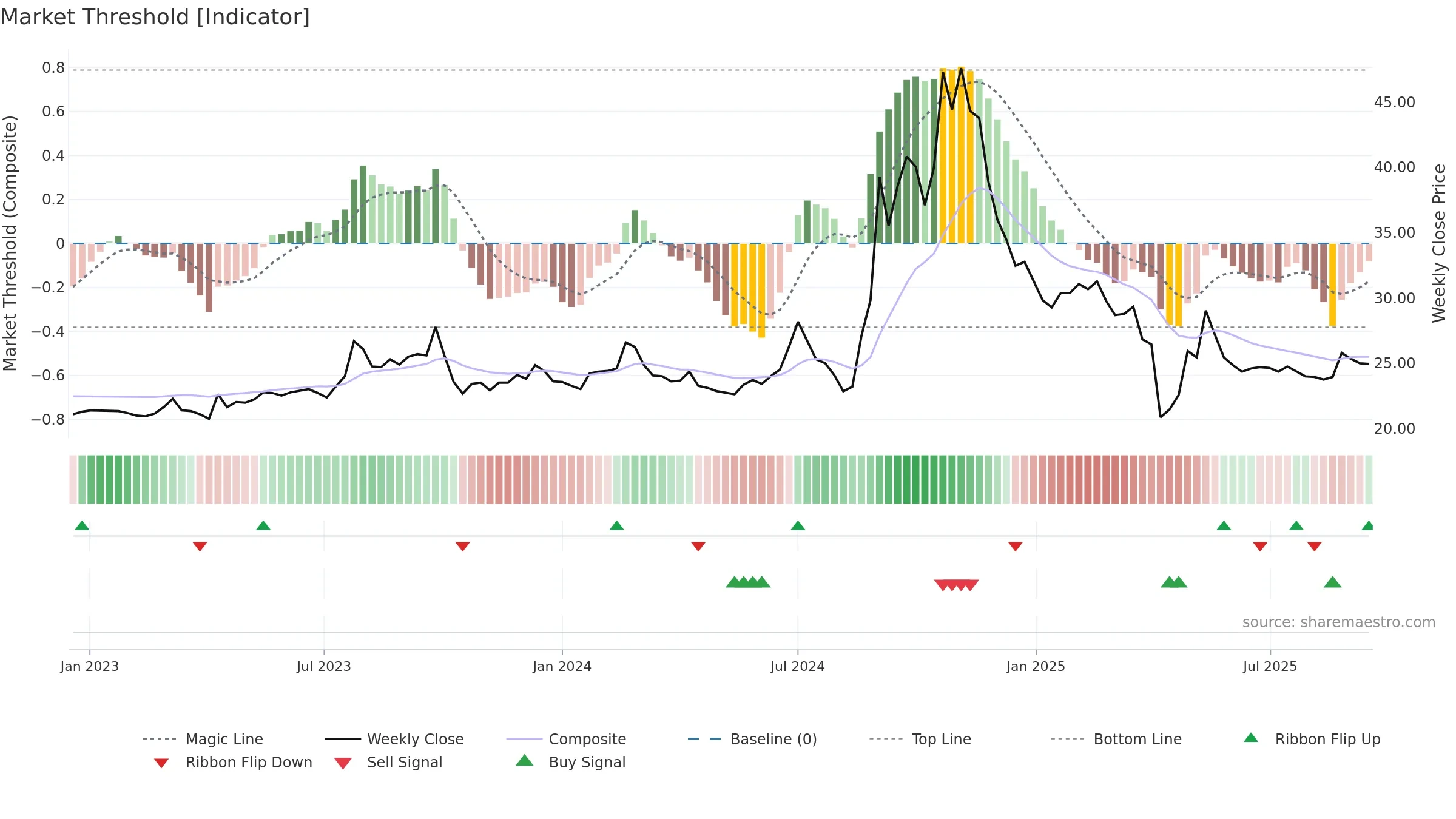The width and height of the screenshot is (1456, 819).
Task: Click the ribbon flip down marker near April 2023
Action: click(x=200, y=547)
